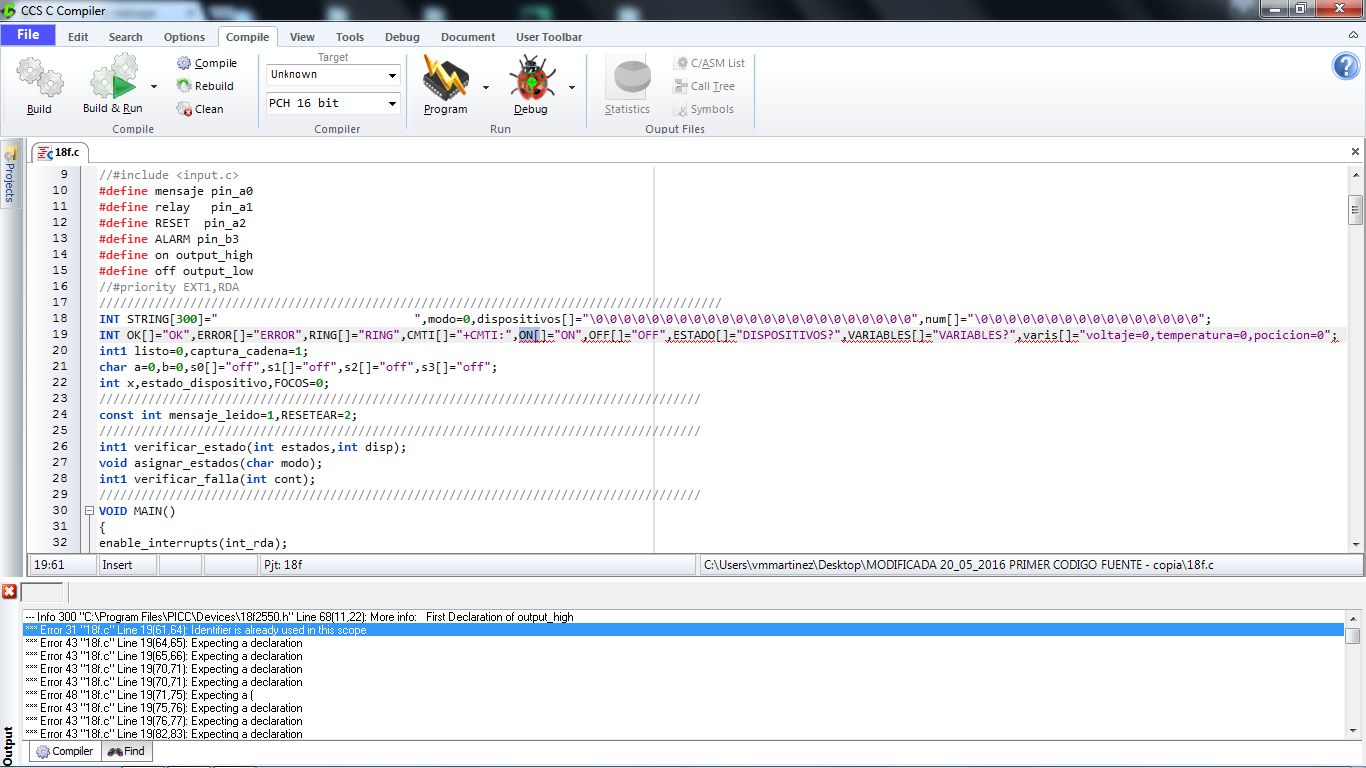Open the File menu

[28, 35]
